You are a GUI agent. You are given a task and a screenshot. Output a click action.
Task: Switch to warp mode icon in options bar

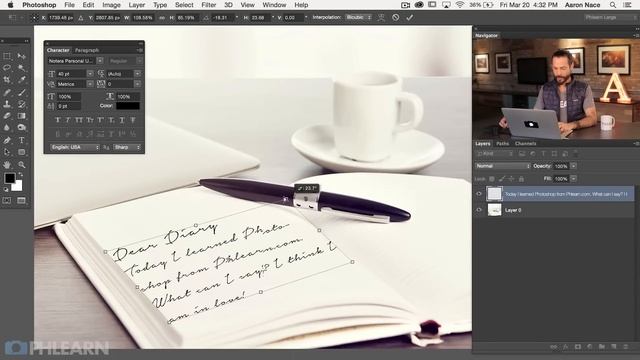[x=381, y=18]
